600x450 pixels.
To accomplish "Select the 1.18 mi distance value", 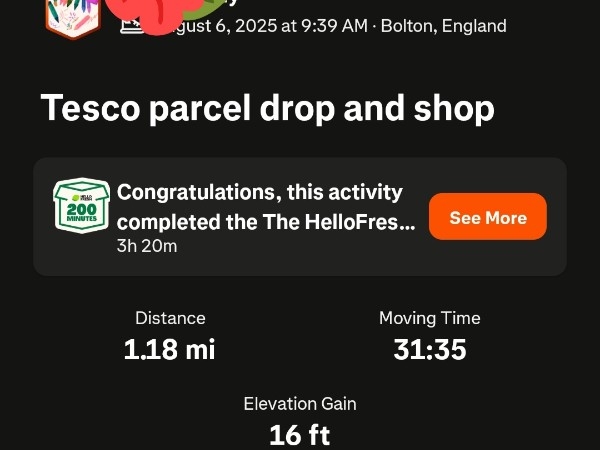I will [170, 349].
